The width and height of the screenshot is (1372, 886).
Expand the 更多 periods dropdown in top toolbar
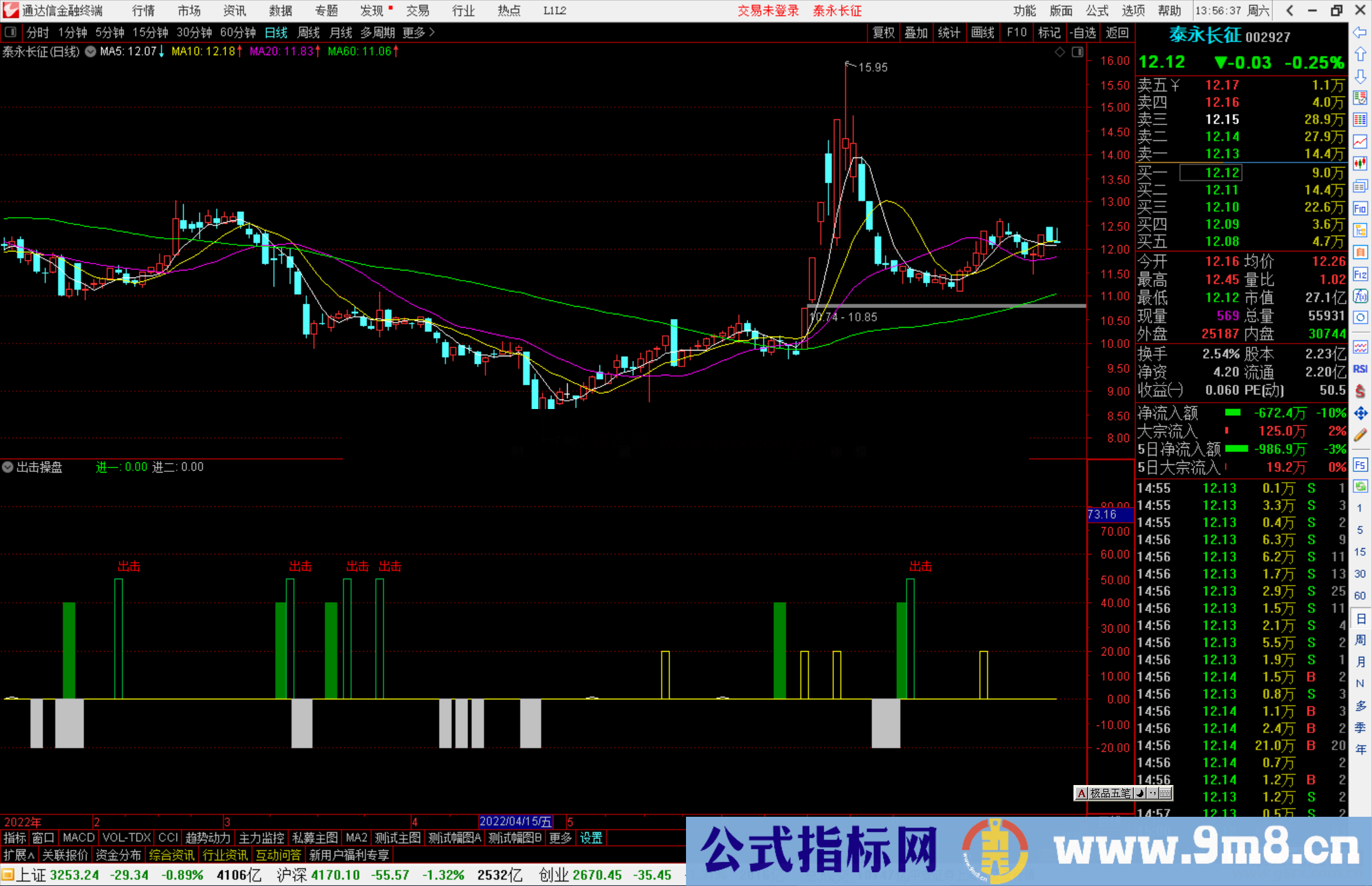coord(419,32)
